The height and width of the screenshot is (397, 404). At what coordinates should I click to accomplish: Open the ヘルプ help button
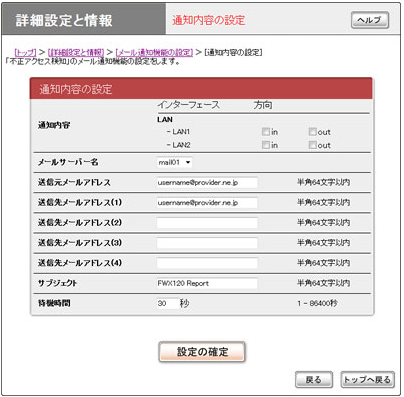click(370, 20)
